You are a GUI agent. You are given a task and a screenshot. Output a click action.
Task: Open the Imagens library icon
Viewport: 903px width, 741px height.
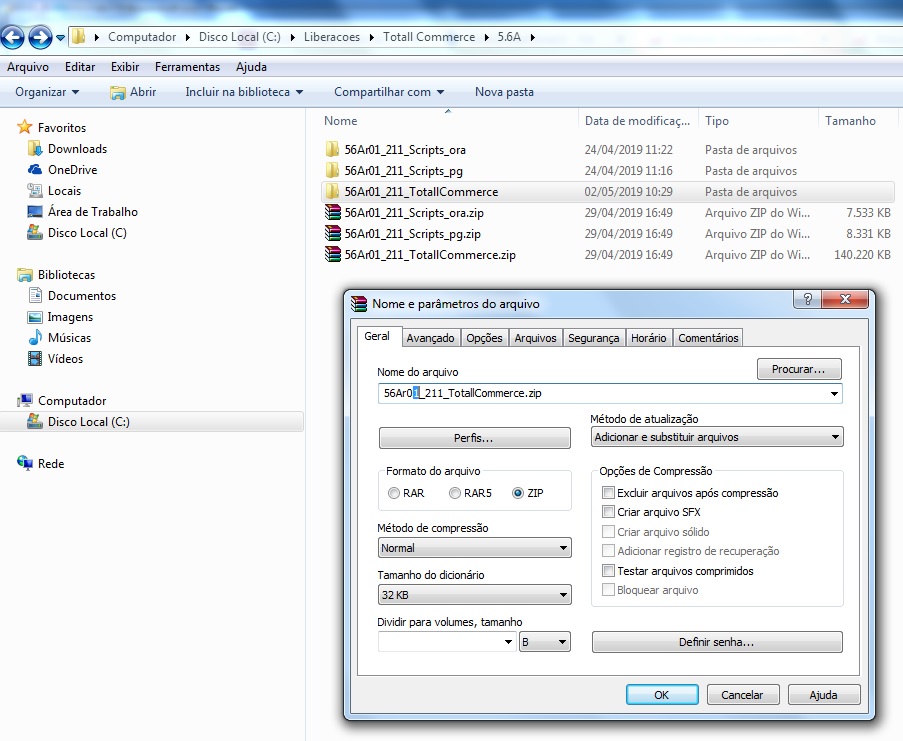35,317
